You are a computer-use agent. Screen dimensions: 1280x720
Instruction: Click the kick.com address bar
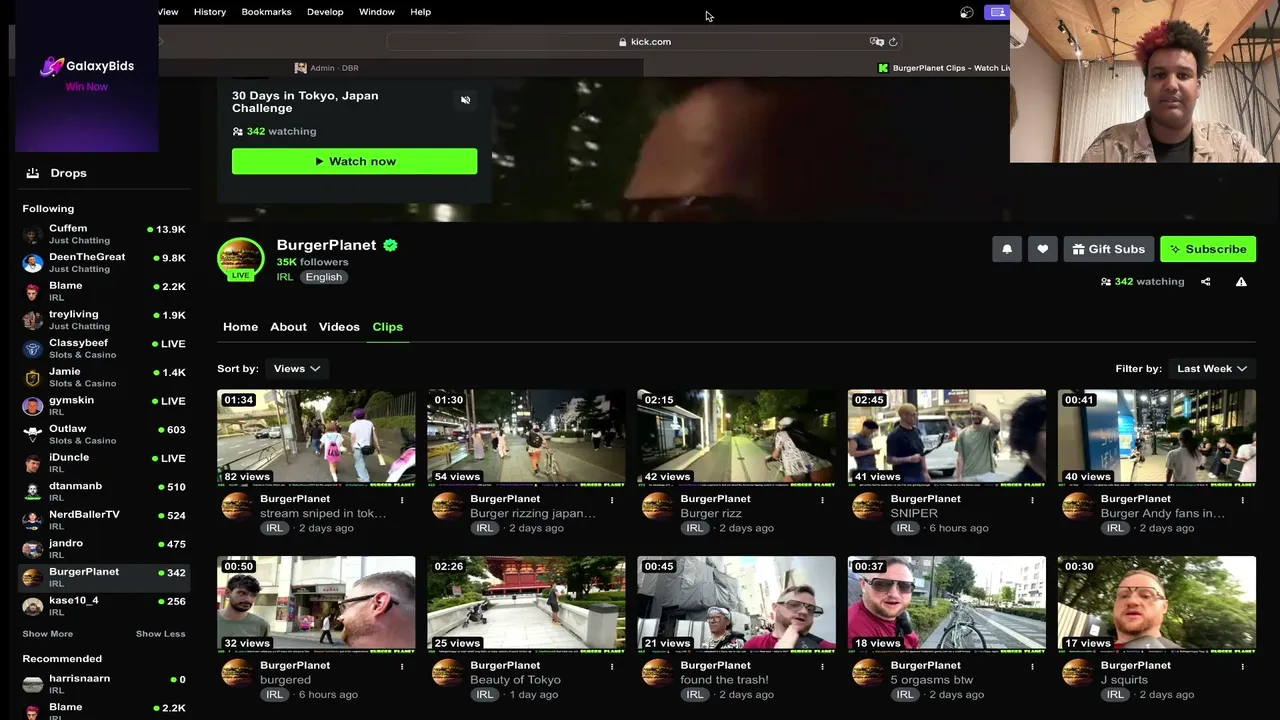(645, 42)
